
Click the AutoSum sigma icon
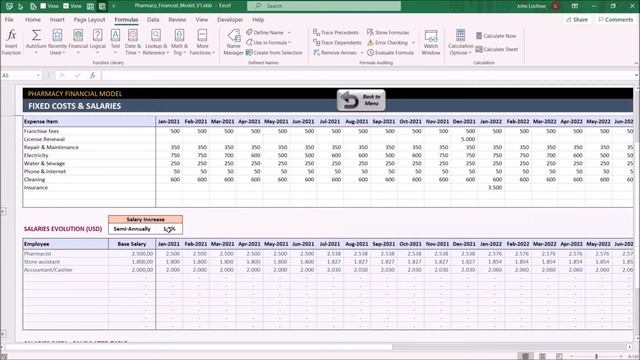click(36, 36)
